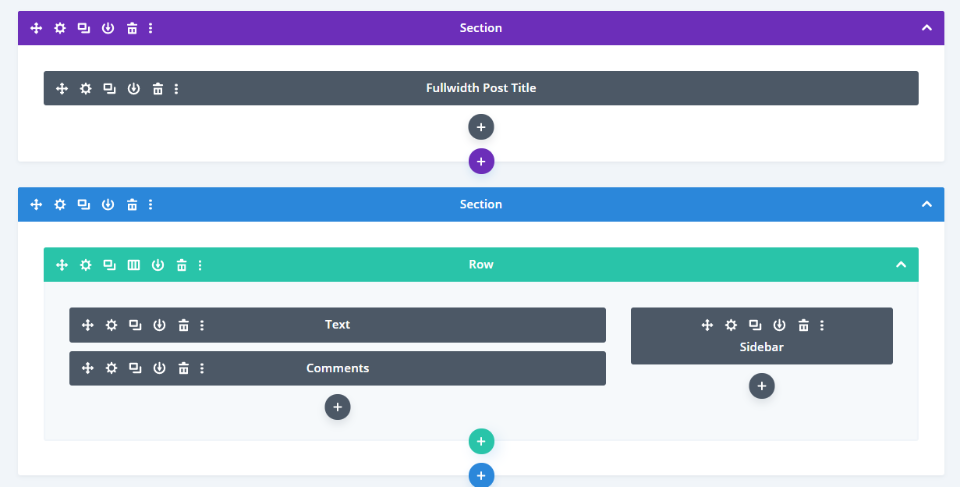Image resolution: width=960 pixels, height=487 pixels.
Task: Disable the Fullwidth Post Title module
Action: pos(134,88)
